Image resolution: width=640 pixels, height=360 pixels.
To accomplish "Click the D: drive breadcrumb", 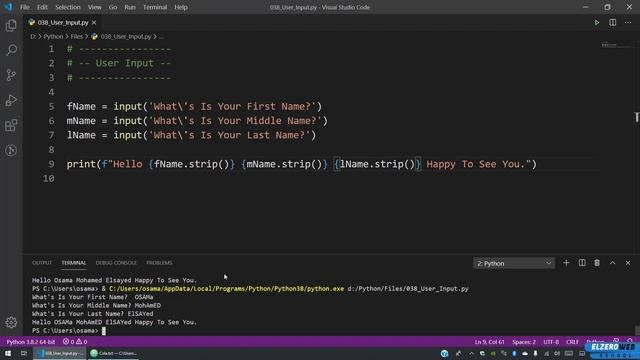I will (x=33, y=36).
